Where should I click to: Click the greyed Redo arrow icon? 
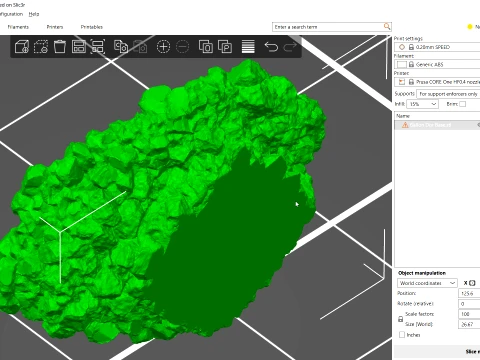pos(290,47)
